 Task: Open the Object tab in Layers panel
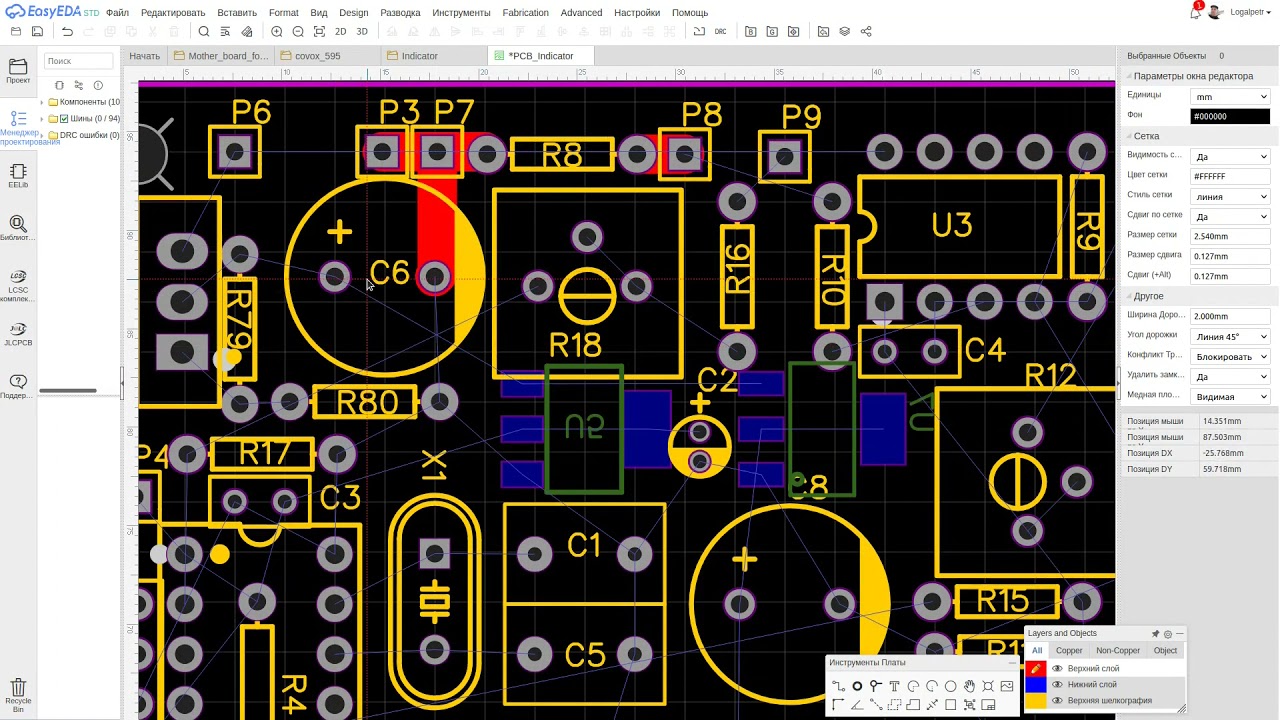[1165, 651]
